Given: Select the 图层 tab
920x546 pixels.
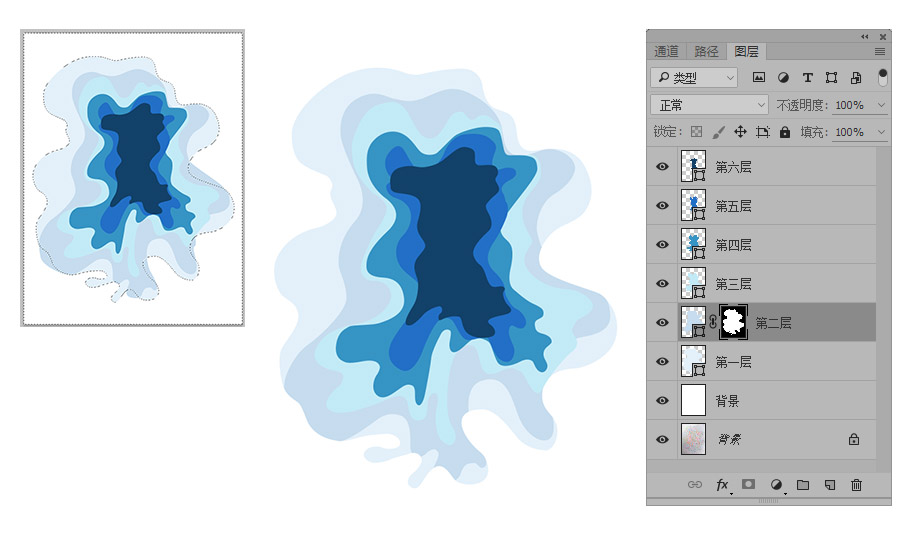Looking at the screenshot, I should pos(746,51).
